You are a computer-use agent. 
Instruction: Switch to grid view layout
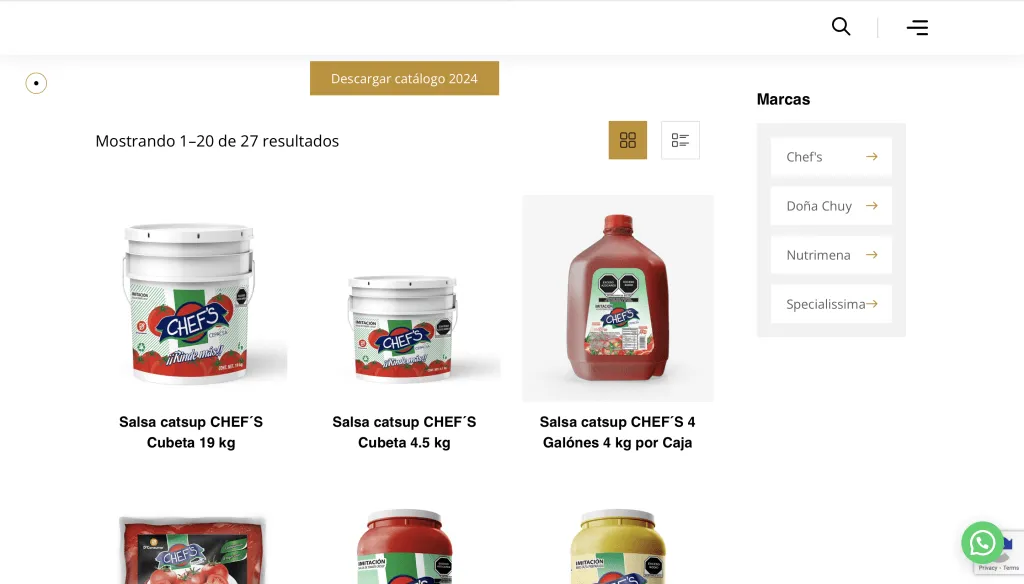(x=628, y=140)
